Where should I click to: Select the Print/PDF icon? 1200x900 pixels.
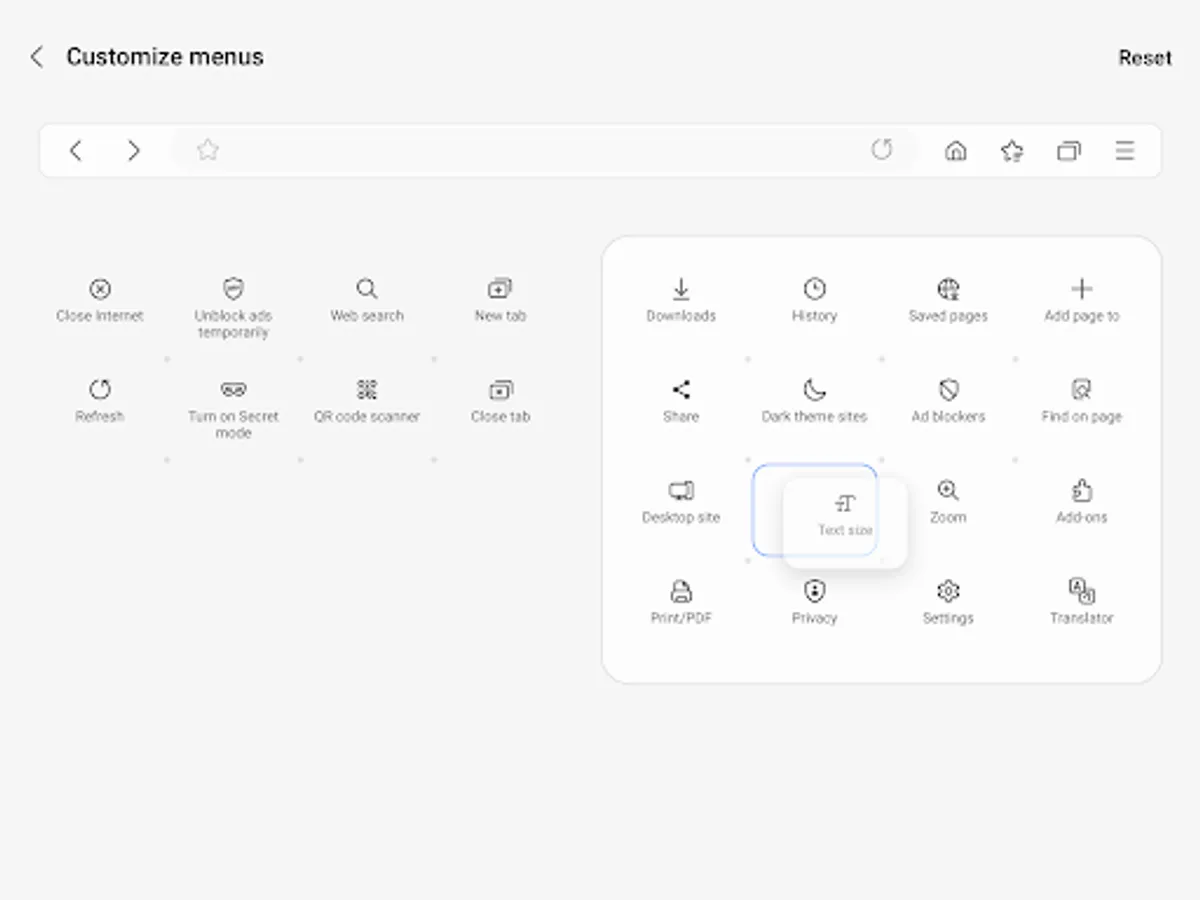pyautogui.click(x=681, y=591)
